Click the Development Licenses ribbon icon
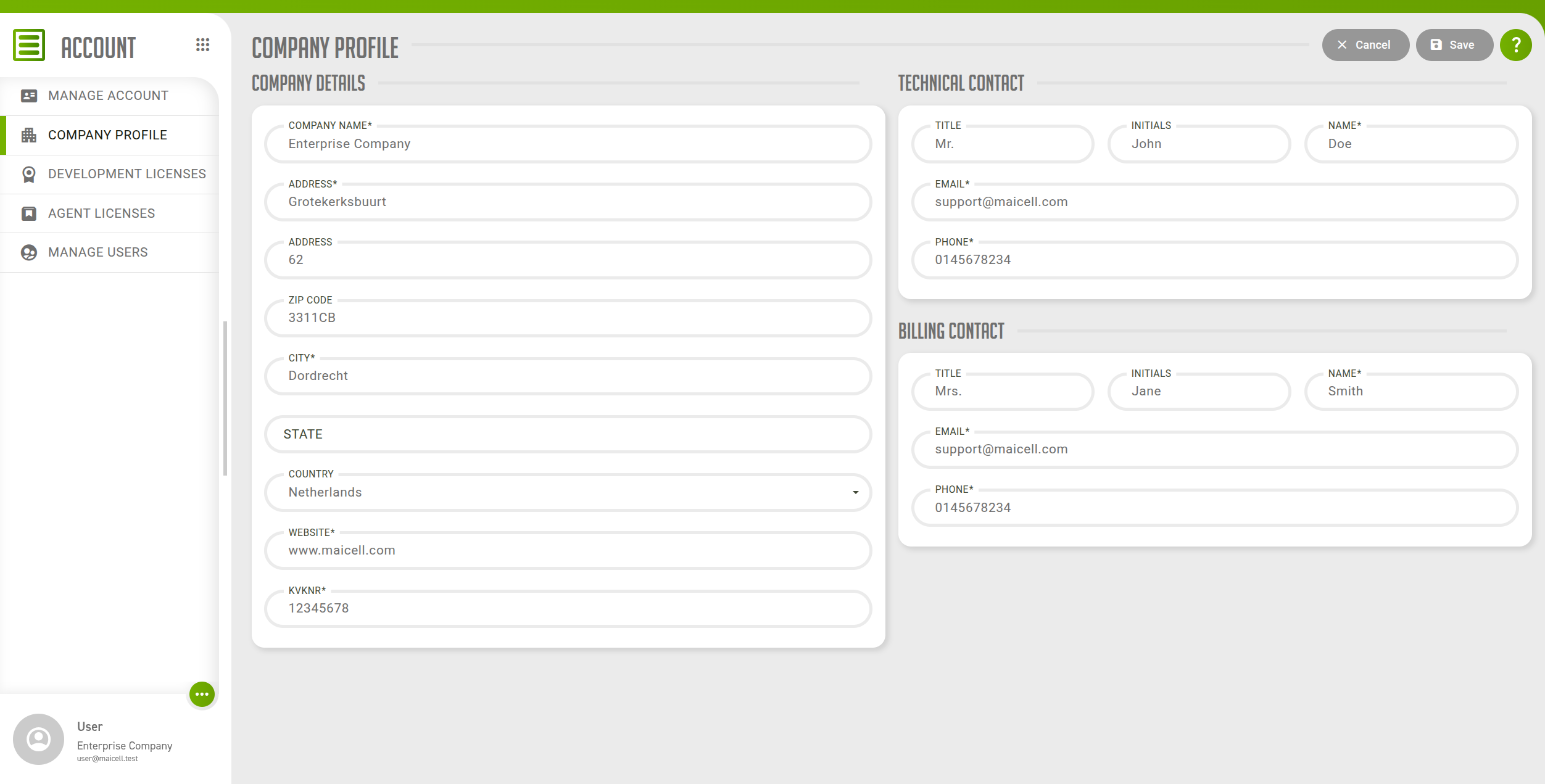The height and width of the screenshot is (784, 1545). point(29,174)
